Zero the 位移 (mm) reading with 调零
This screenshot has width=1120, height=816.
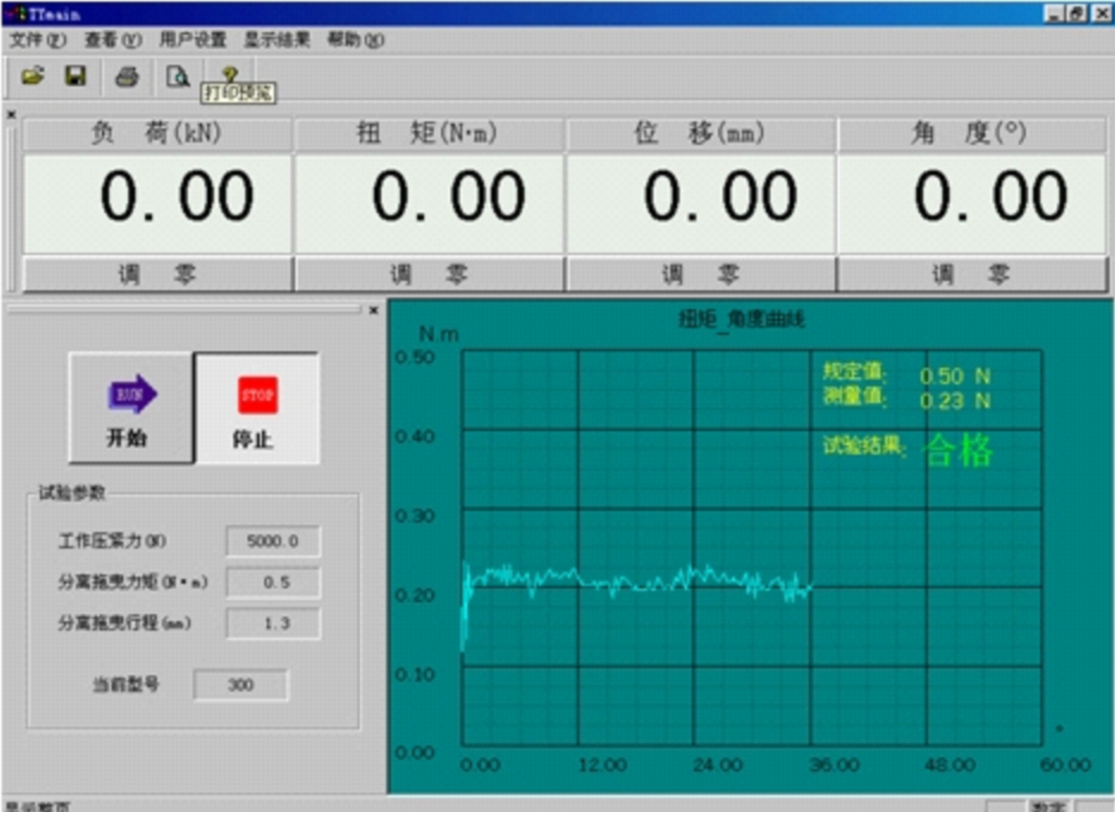click(x=701, y=275)
